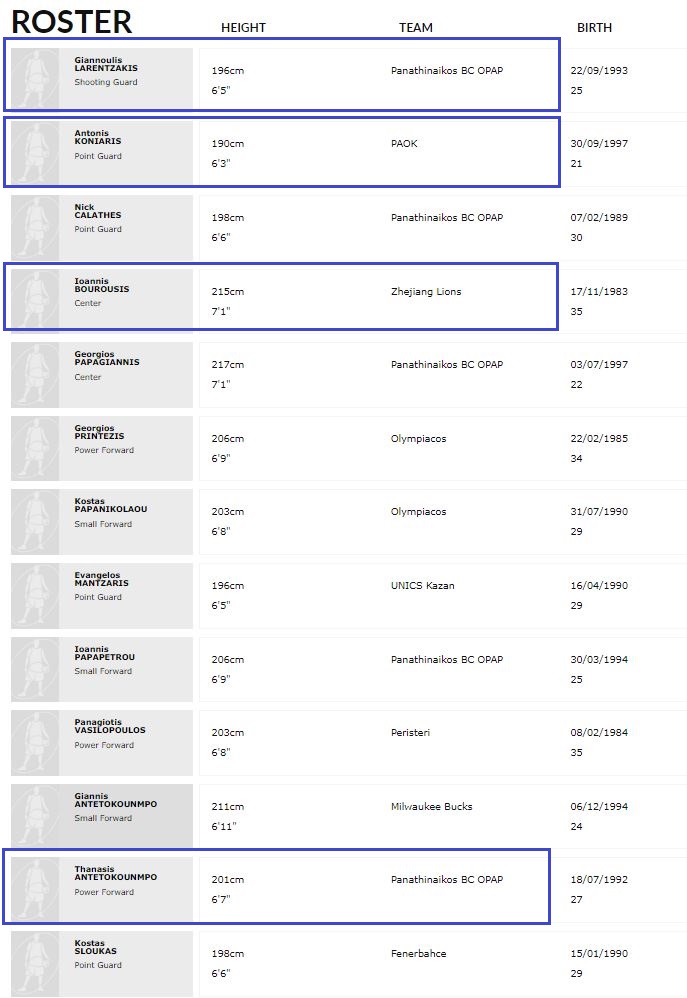Click the Zhejiang Lions team entry
This screenshot has width=687, height=998.
[426, 292]
